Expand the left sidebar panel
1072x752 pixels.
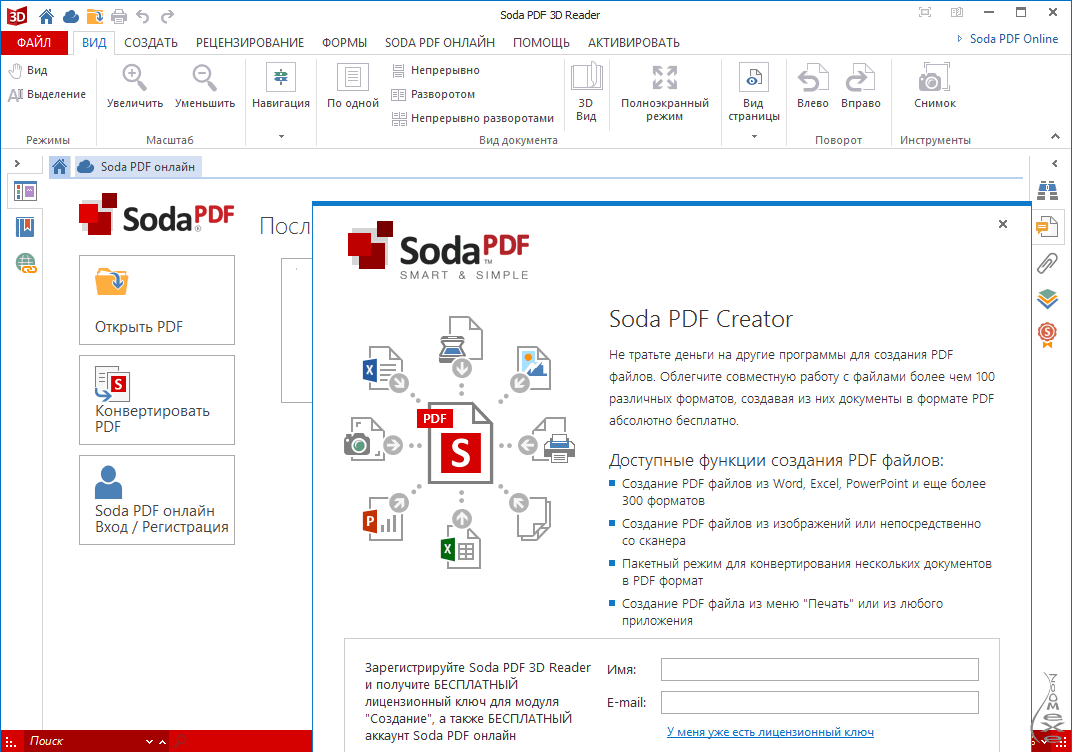click(17, 163)
